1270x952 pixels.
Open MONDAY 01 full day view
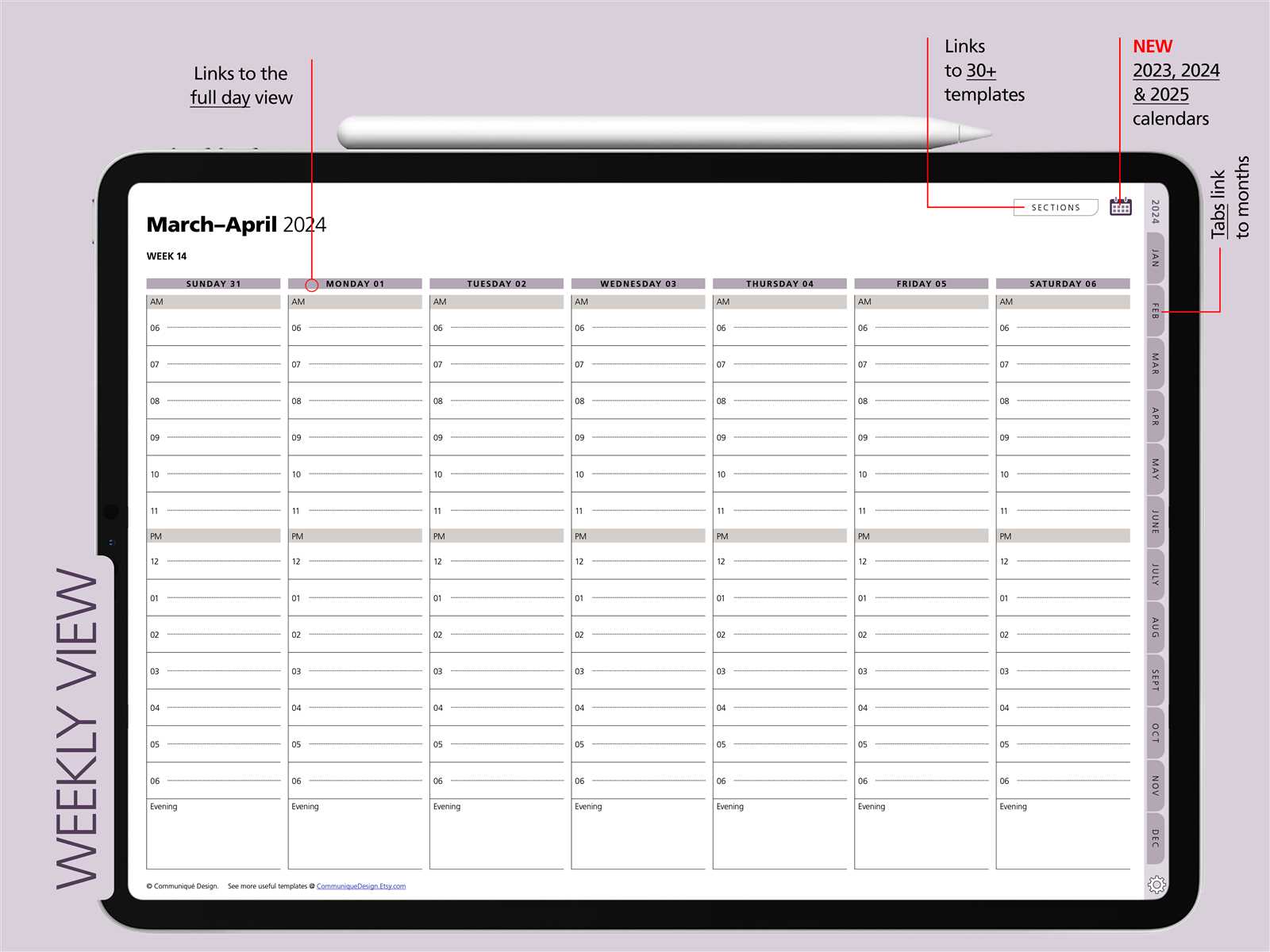[x=355, y=283]
